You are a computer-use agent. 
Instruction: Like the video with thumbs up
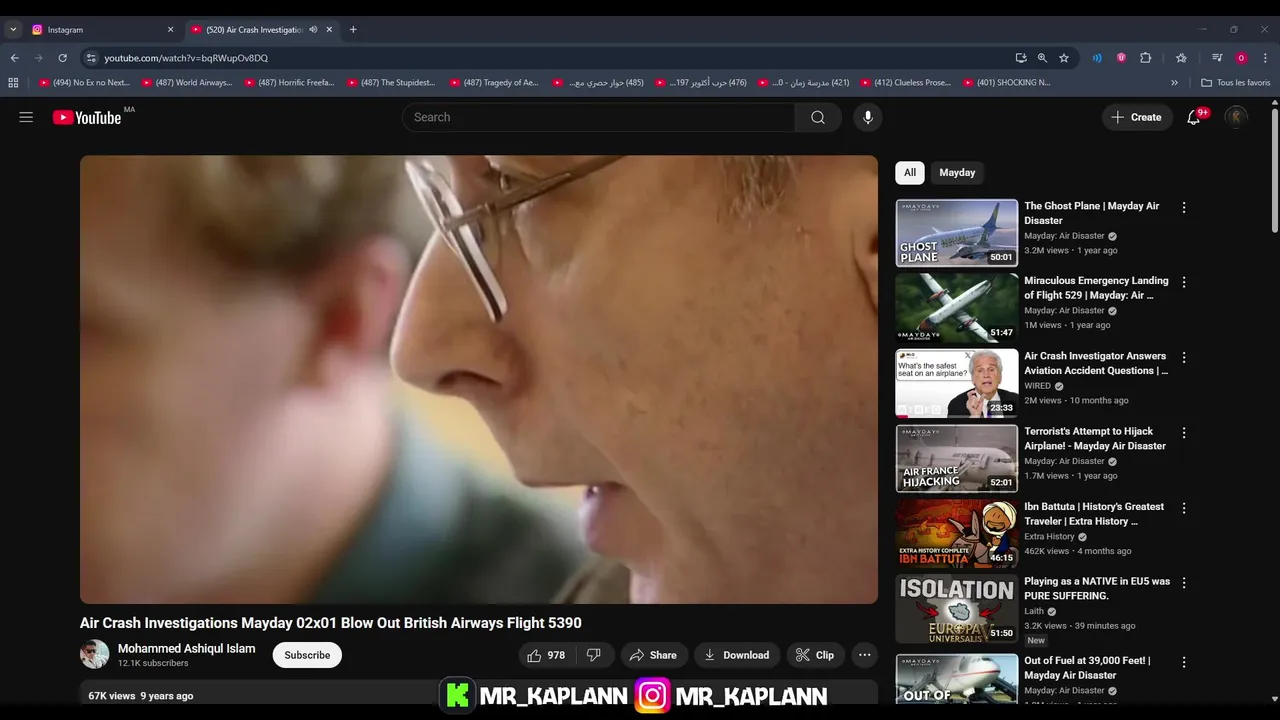tap(546, 655)
